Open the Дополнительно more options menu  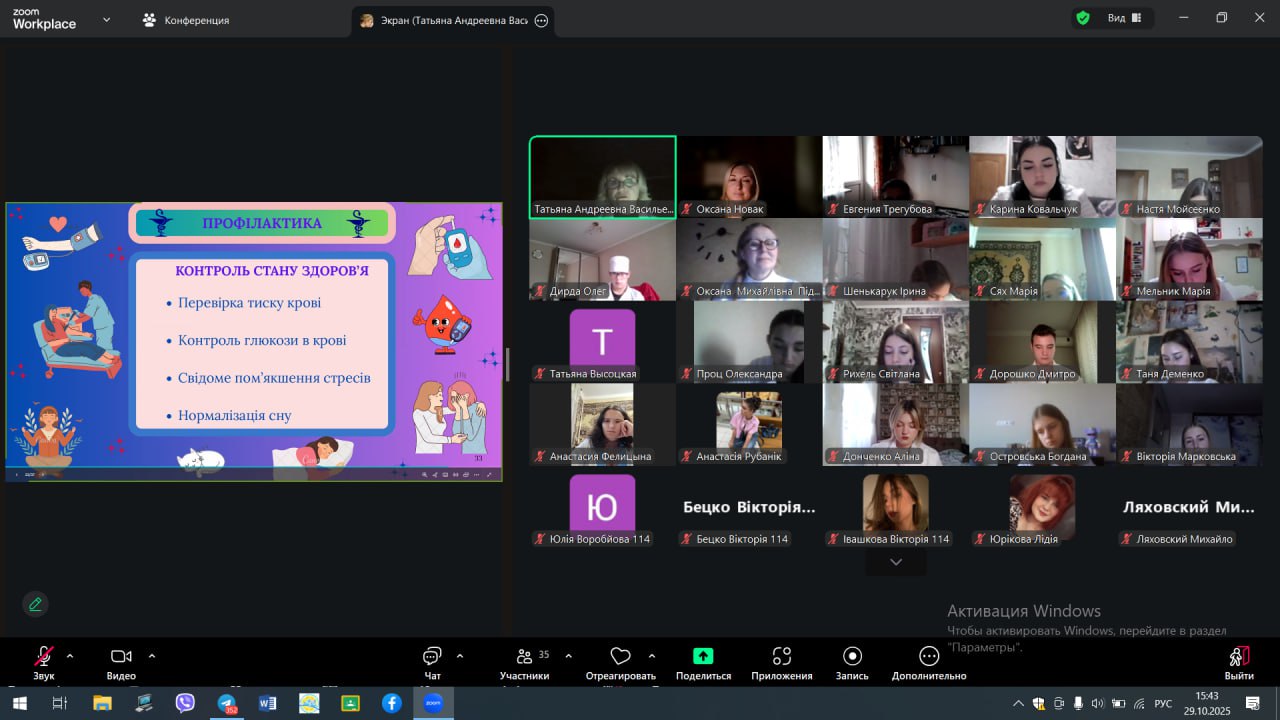tap(929, 663)
